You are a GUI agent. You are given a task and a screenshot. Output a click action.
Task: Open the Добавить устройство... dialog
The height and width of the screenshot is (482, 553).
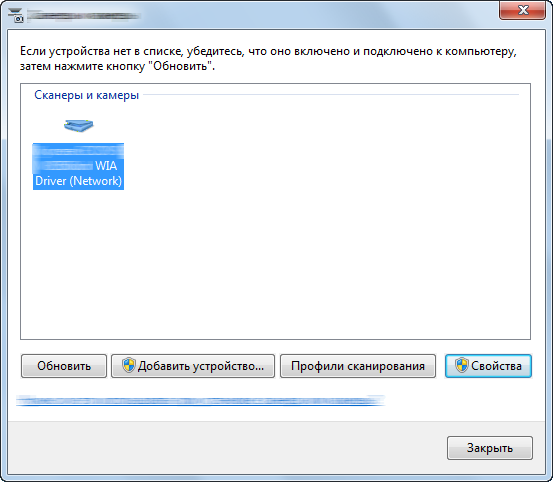pyautogui.click(x=193, y=366)
